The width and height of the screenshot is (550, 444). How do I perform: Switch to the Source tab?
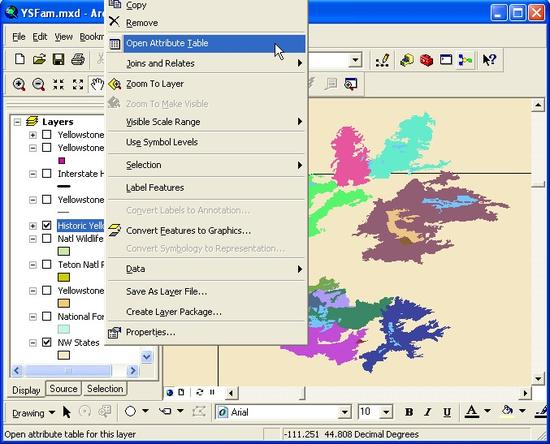[x=63, y=389]
